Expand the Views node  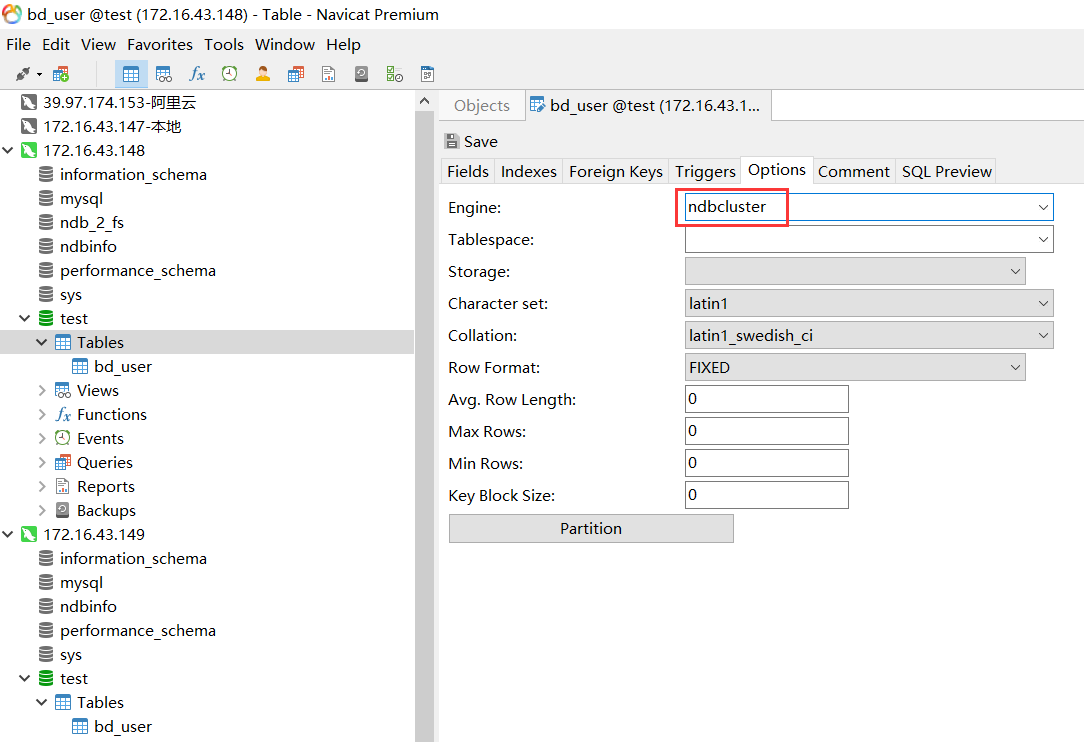[x=41, y=391]
